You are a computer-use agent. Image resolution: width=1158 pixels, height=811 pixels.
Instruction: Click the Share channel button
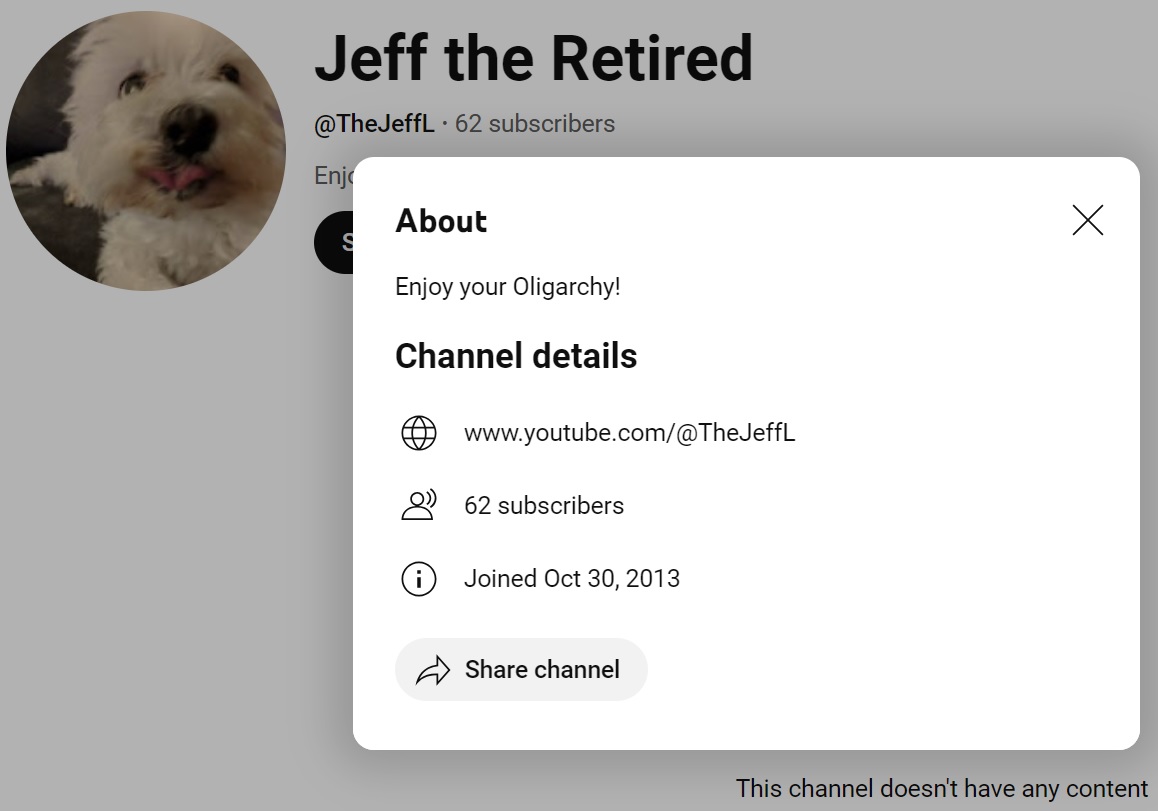[521, 669]
